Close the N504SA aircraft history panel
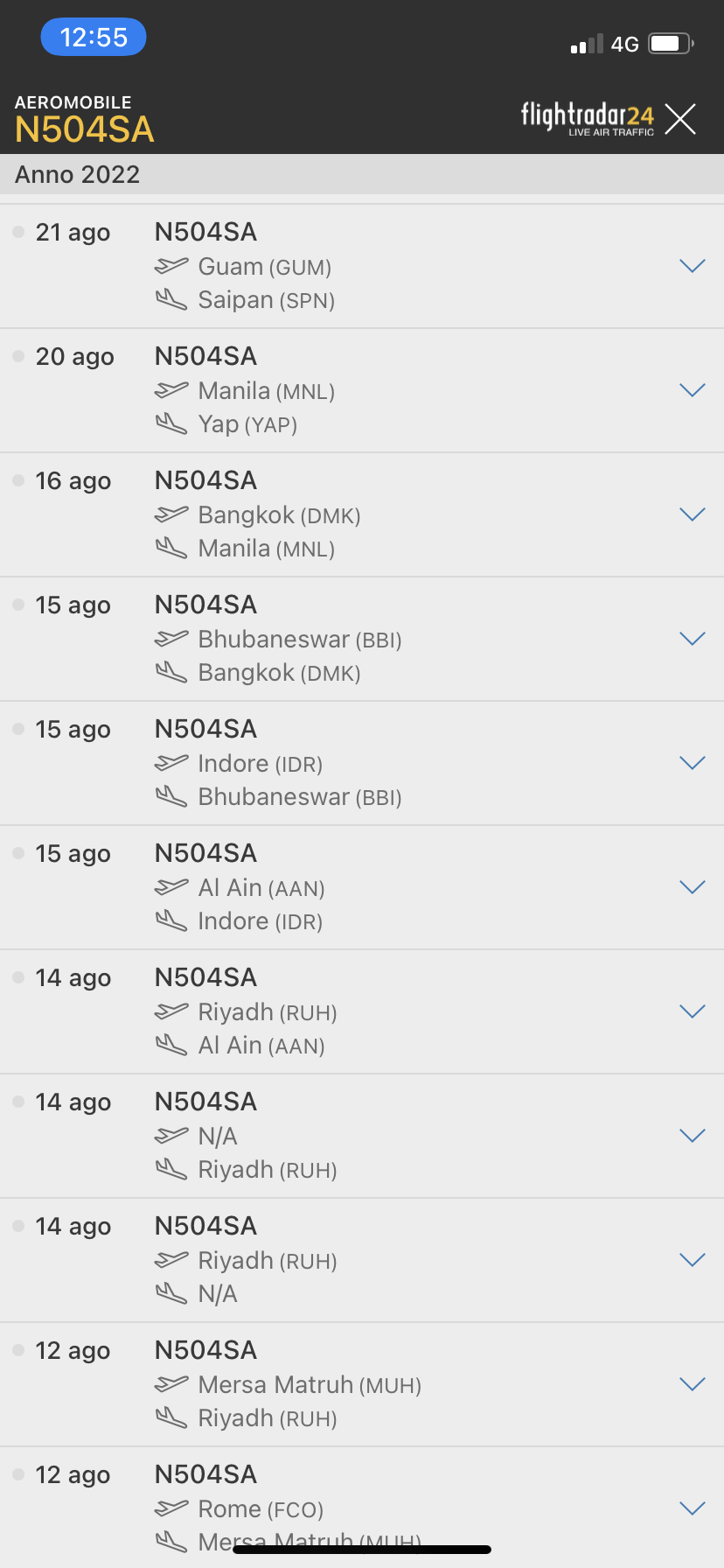 (679, 119)
